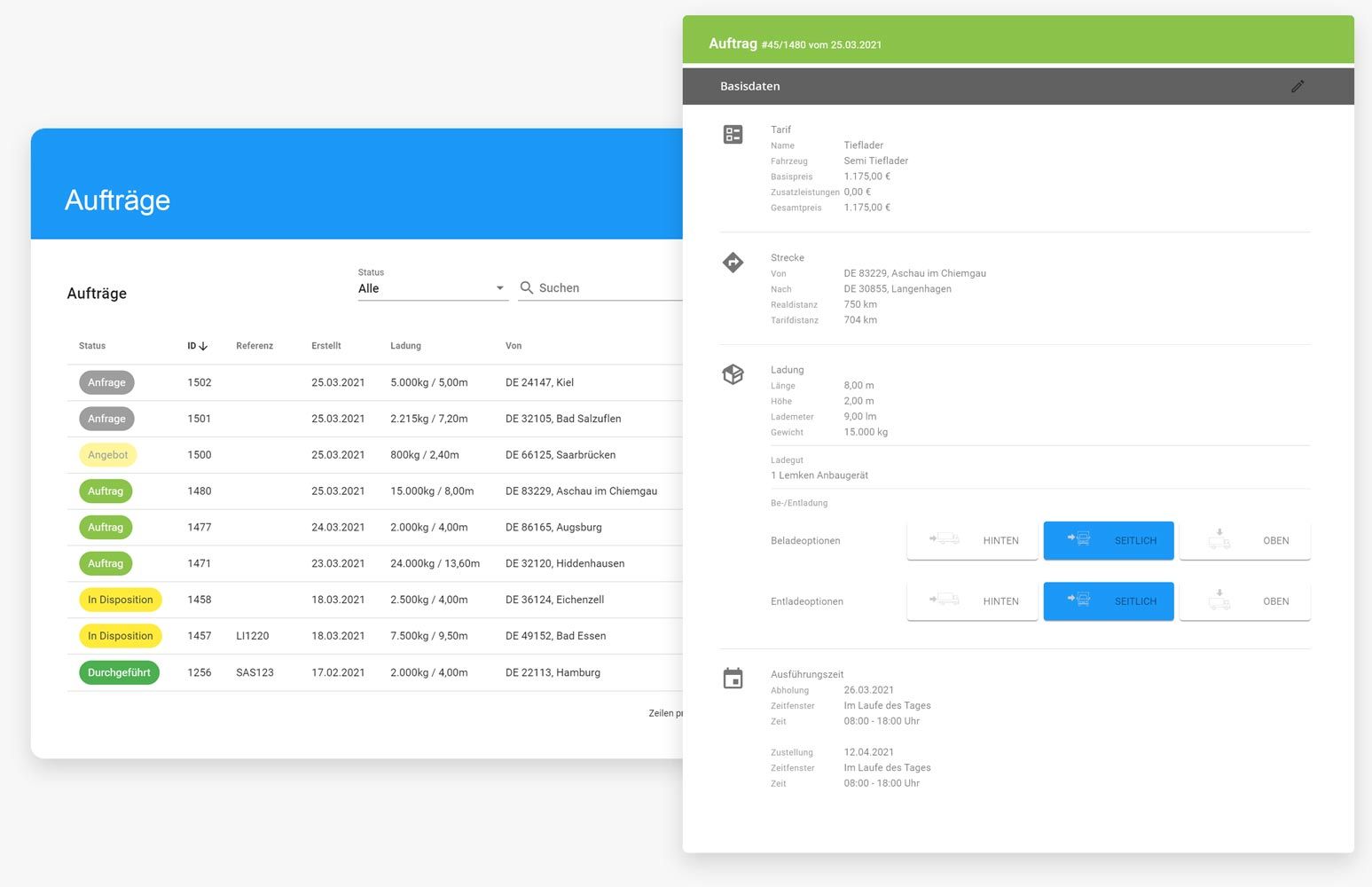Click origin DE 83229, Aschau im Chiemgau in table
The height and width of the screenshot is (887, 1372).
coord(581,491)
